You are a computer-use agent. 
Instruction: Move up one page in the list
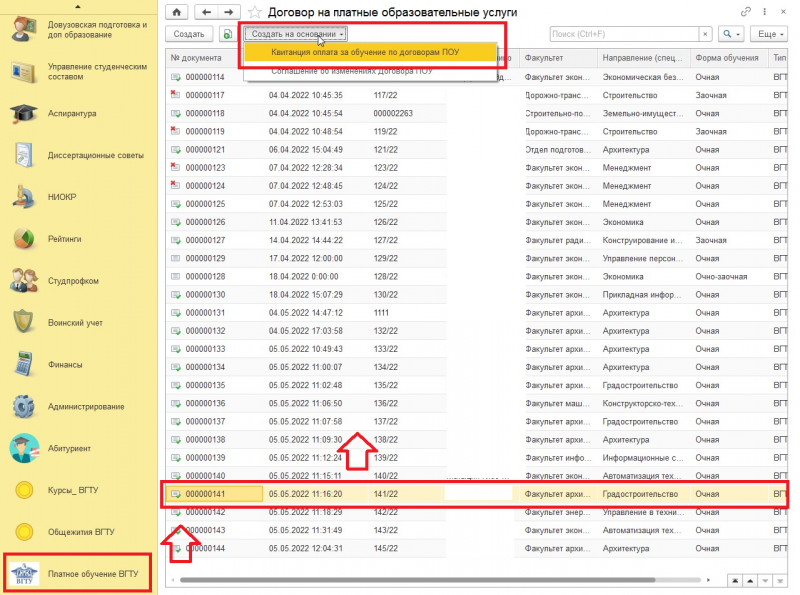point(750,581)
